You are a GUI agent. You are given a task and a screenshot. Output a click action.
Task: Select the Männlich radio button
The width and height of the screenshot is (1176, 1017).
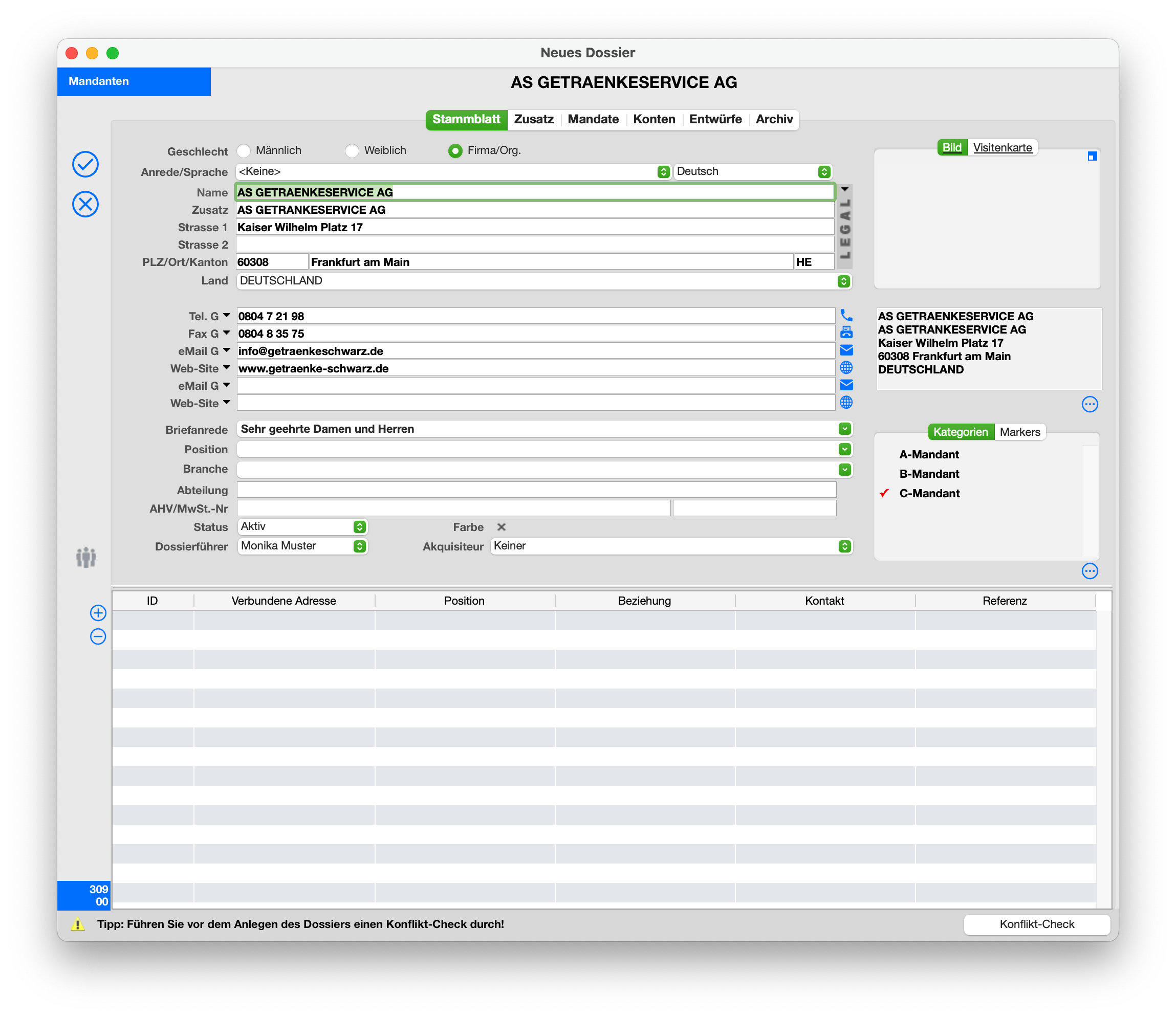click(x=244, y=151)
